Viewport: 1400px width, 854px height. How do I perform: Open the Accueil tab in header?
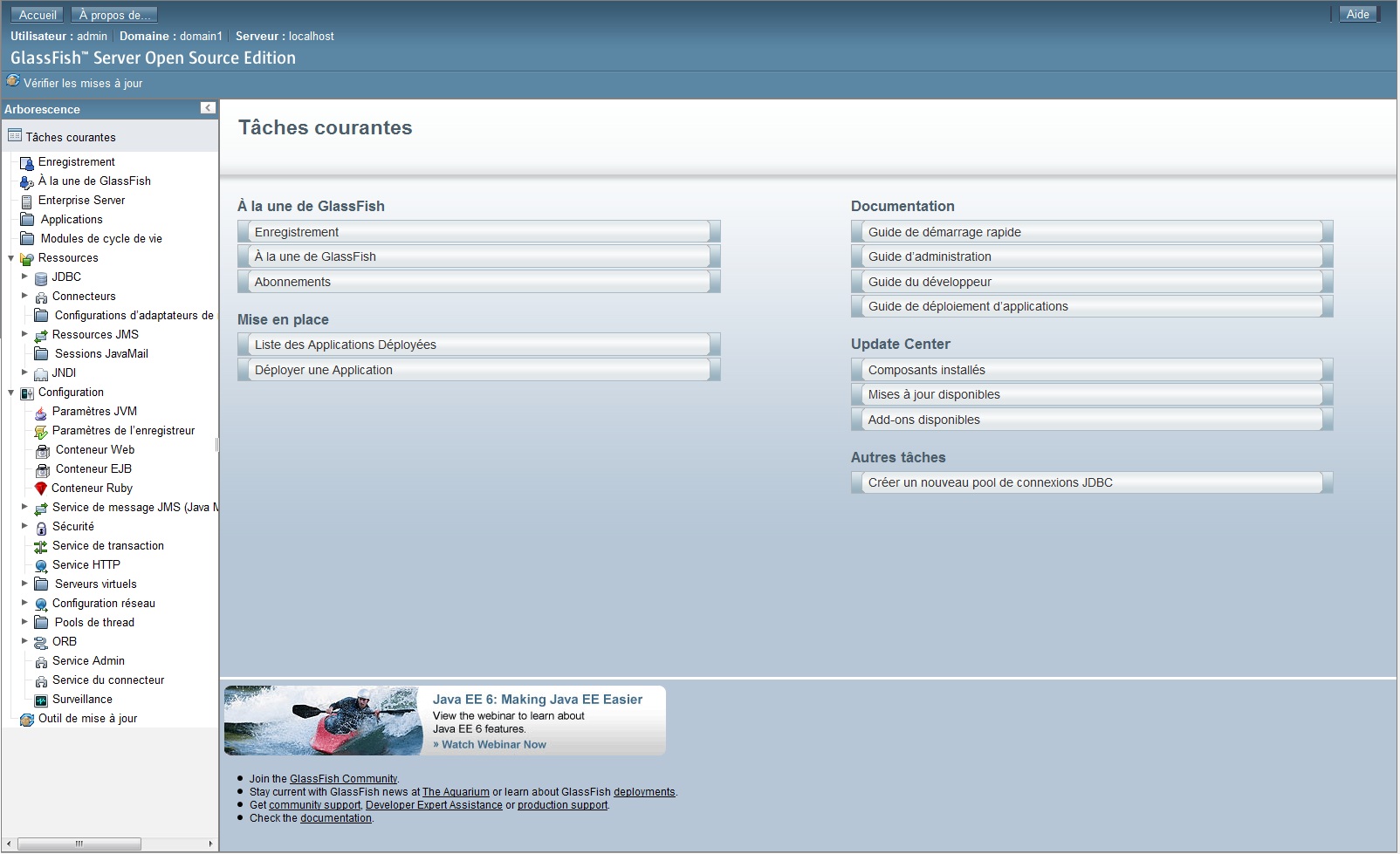coord(38,15)
